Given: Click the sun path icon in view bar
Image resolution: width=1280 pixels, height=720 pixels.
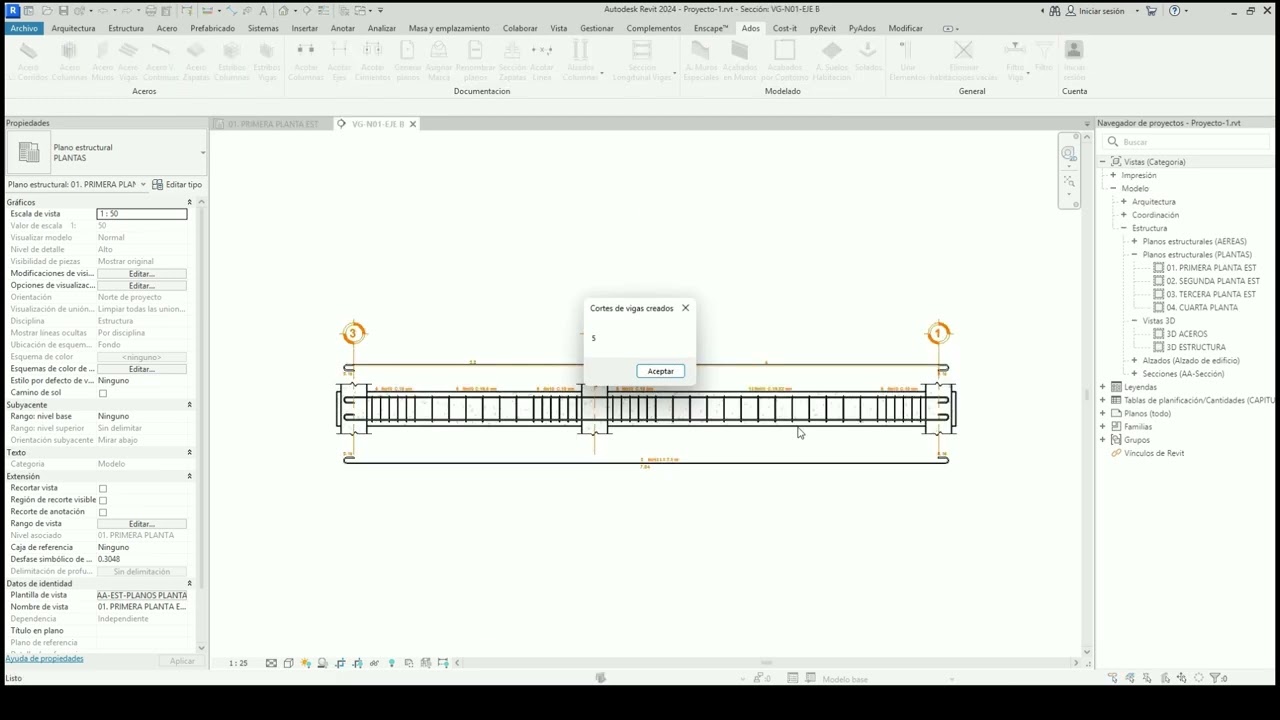Looking at the screenshot, I should 305,663.
